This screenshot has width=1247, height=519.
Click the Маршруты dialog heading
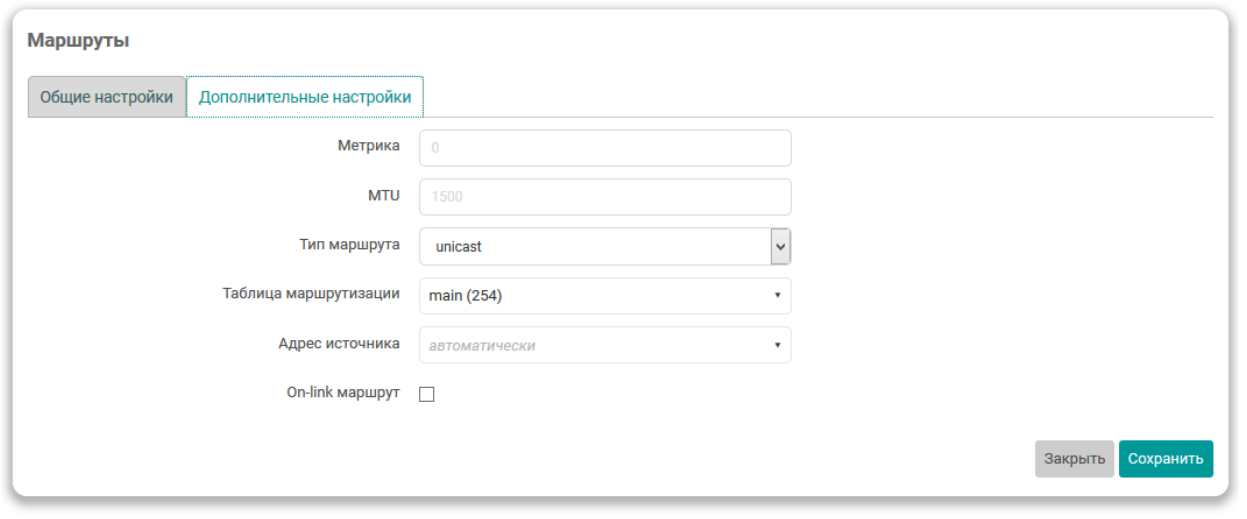(x=78, y=41)
